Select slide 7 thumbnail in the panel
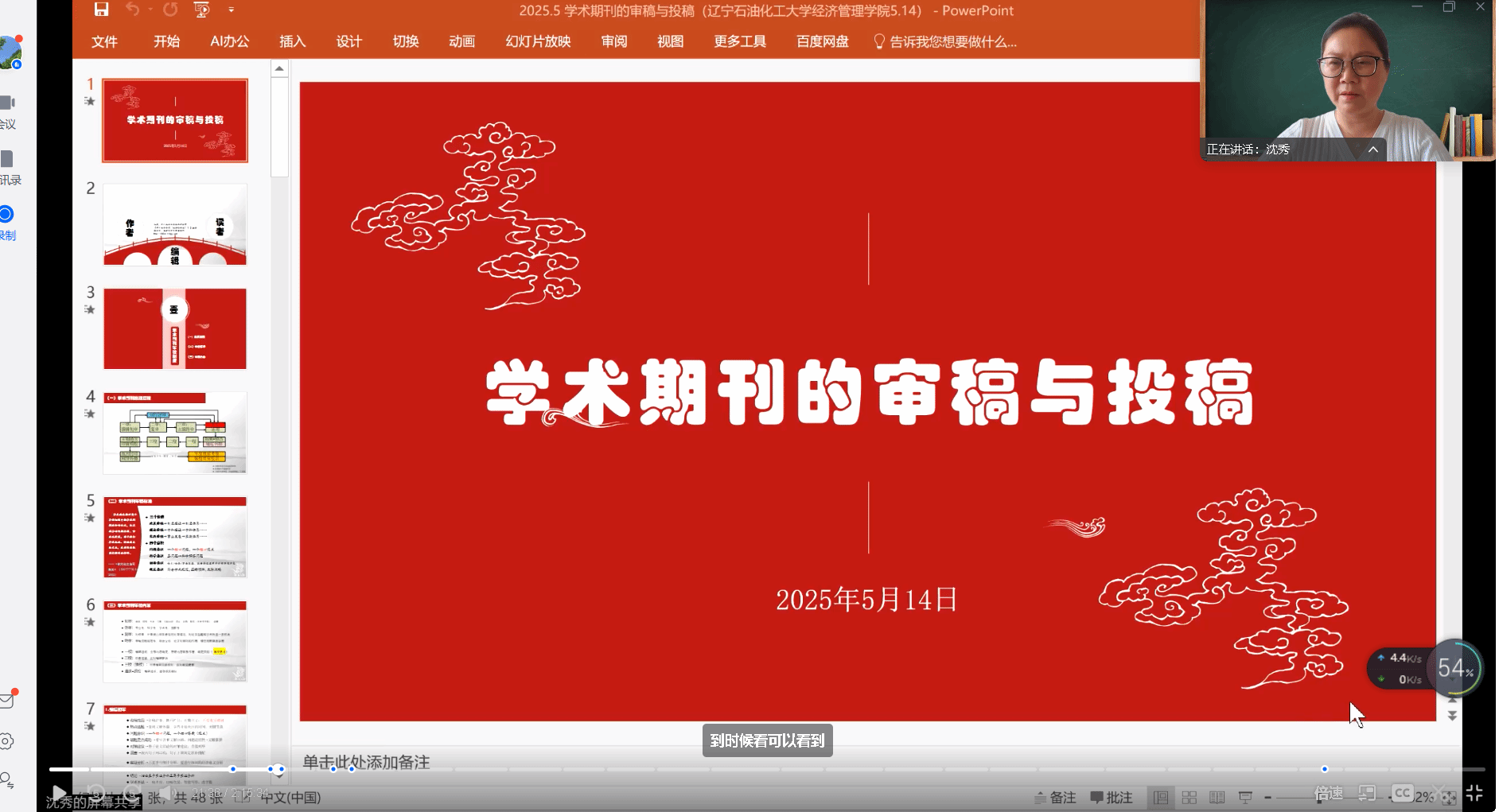This screenshot has height=812, width=1499. point(175,745)
